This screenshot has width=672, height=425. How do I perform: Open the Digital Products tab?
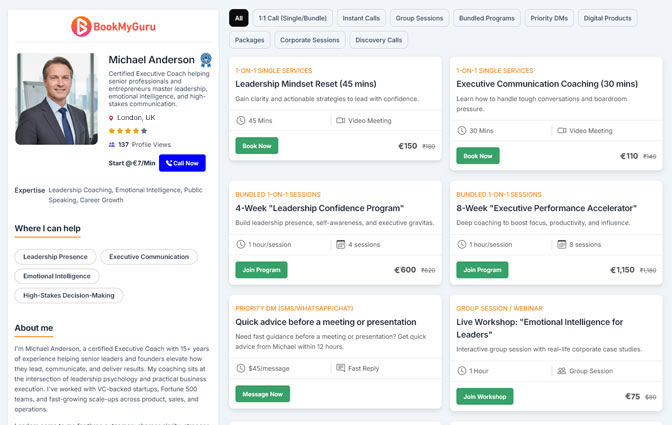point(608,18)
